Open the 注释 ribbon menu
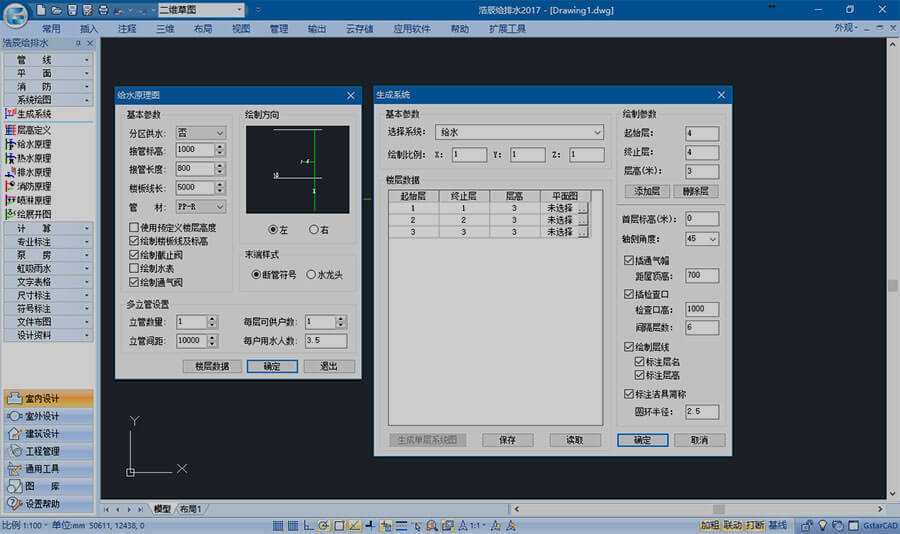The height and width of the screenshot is (534, 900). point(127,29)
